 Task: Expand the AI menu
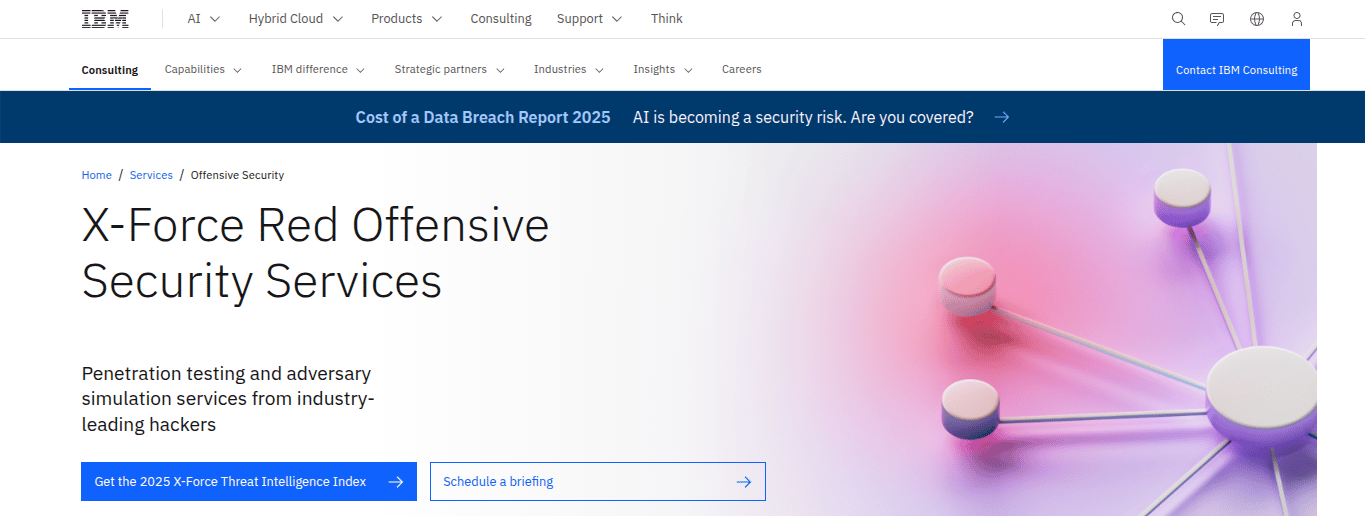point(204,19)
